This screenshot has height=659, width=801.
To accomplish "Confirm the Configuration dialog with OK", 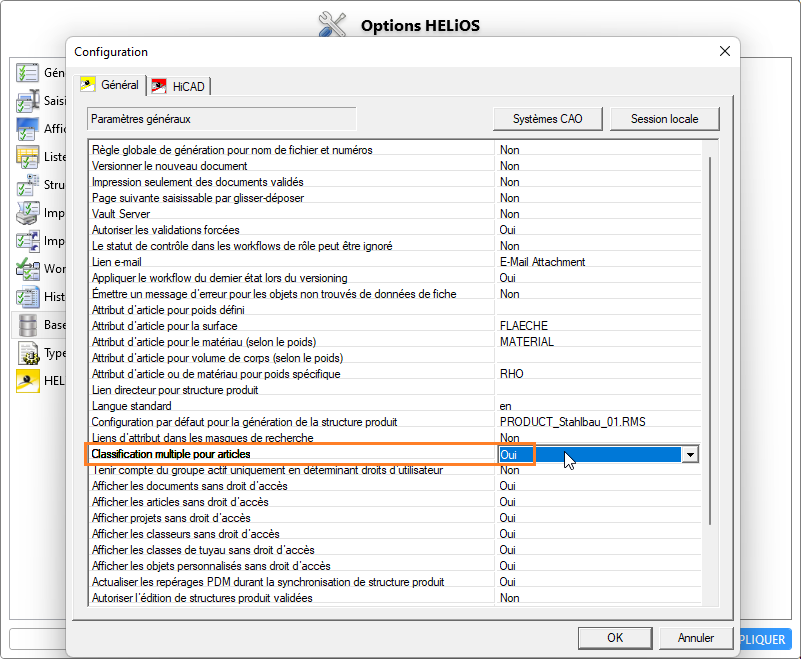I will 615,638.
